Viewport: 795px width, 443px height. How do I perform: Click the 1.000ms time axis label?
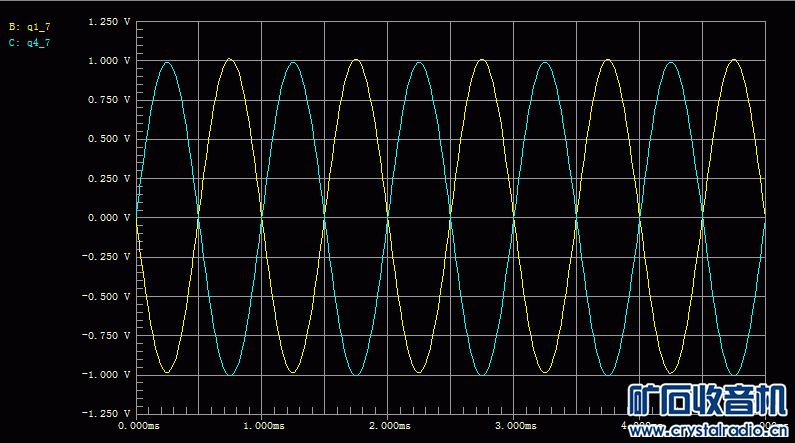tap(264, 426)
